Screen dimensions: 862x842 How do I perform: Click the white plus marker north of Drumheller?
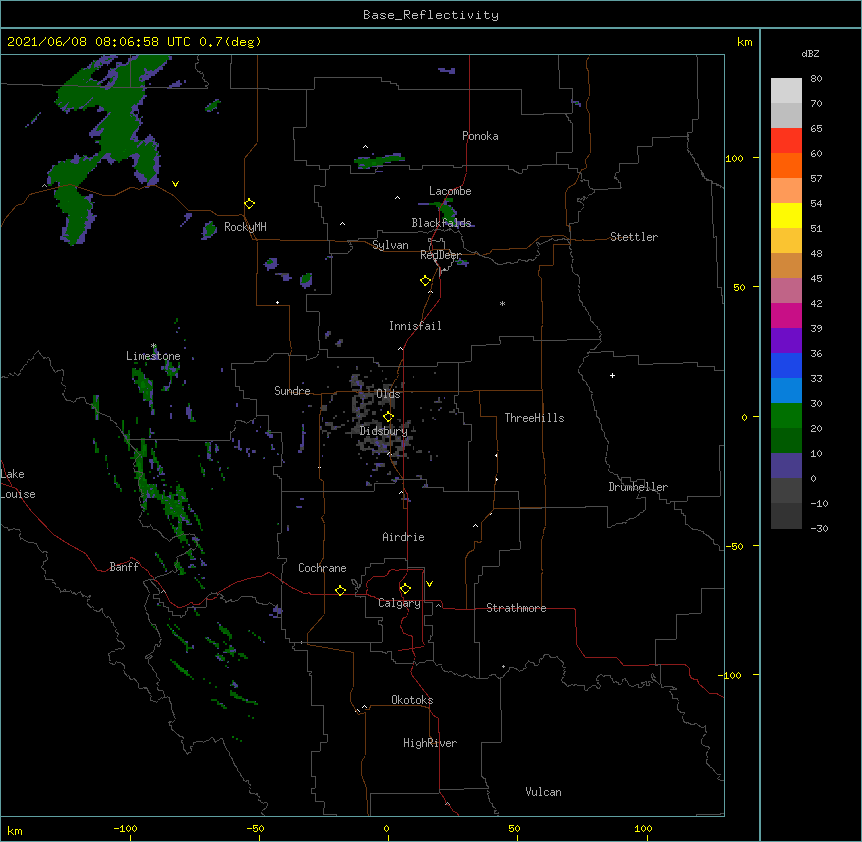pyautogui.click(x=612, y=375)
